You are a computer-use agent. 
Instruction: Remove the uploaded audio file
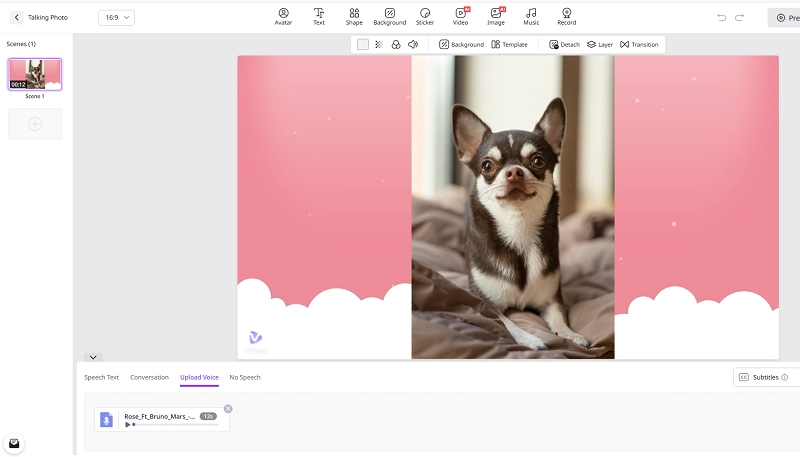228,409
